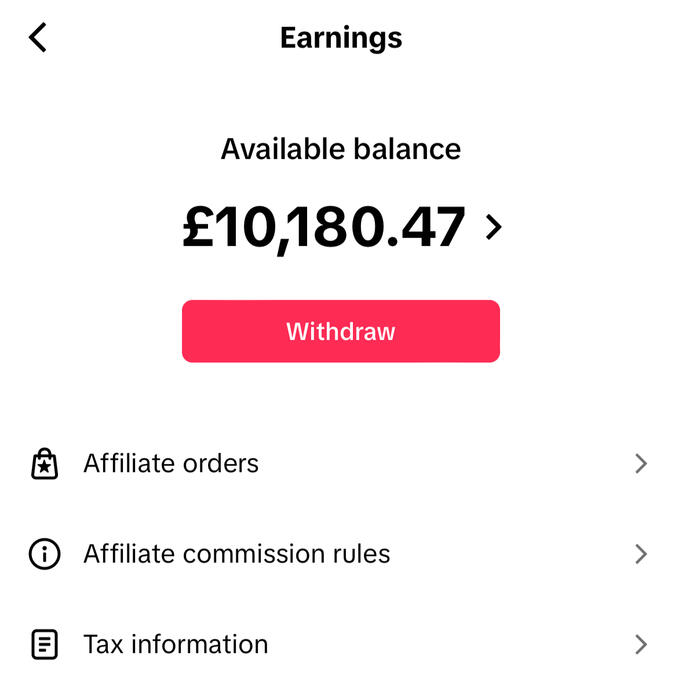
Task: Open the Tax information menu label
Action: pos(176,644)
